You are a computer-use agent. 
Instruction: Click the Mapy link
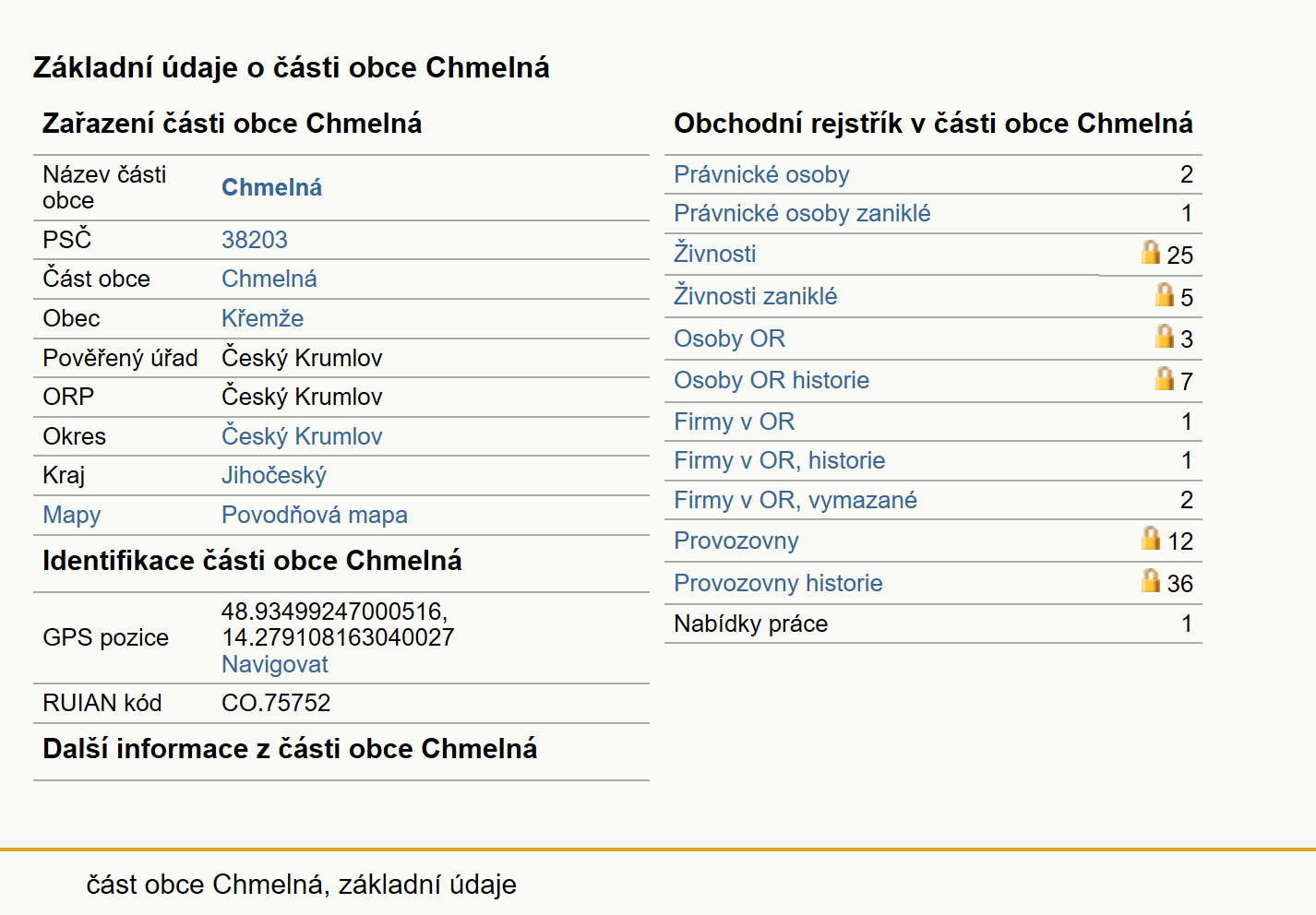click(71, 515)
